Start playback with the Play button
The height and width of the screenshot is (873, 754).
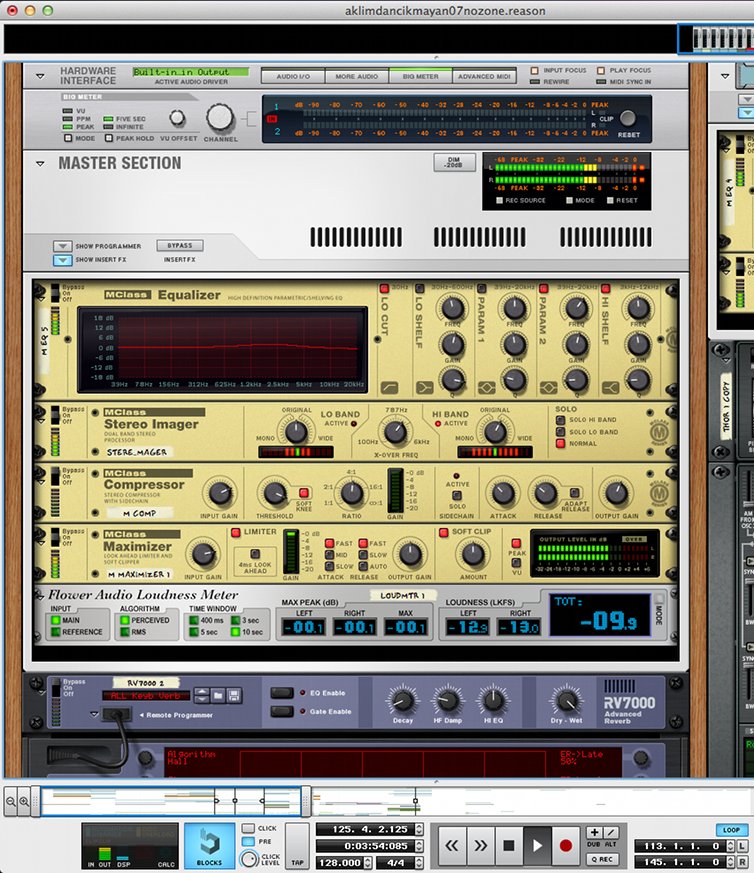click(537, 846)
